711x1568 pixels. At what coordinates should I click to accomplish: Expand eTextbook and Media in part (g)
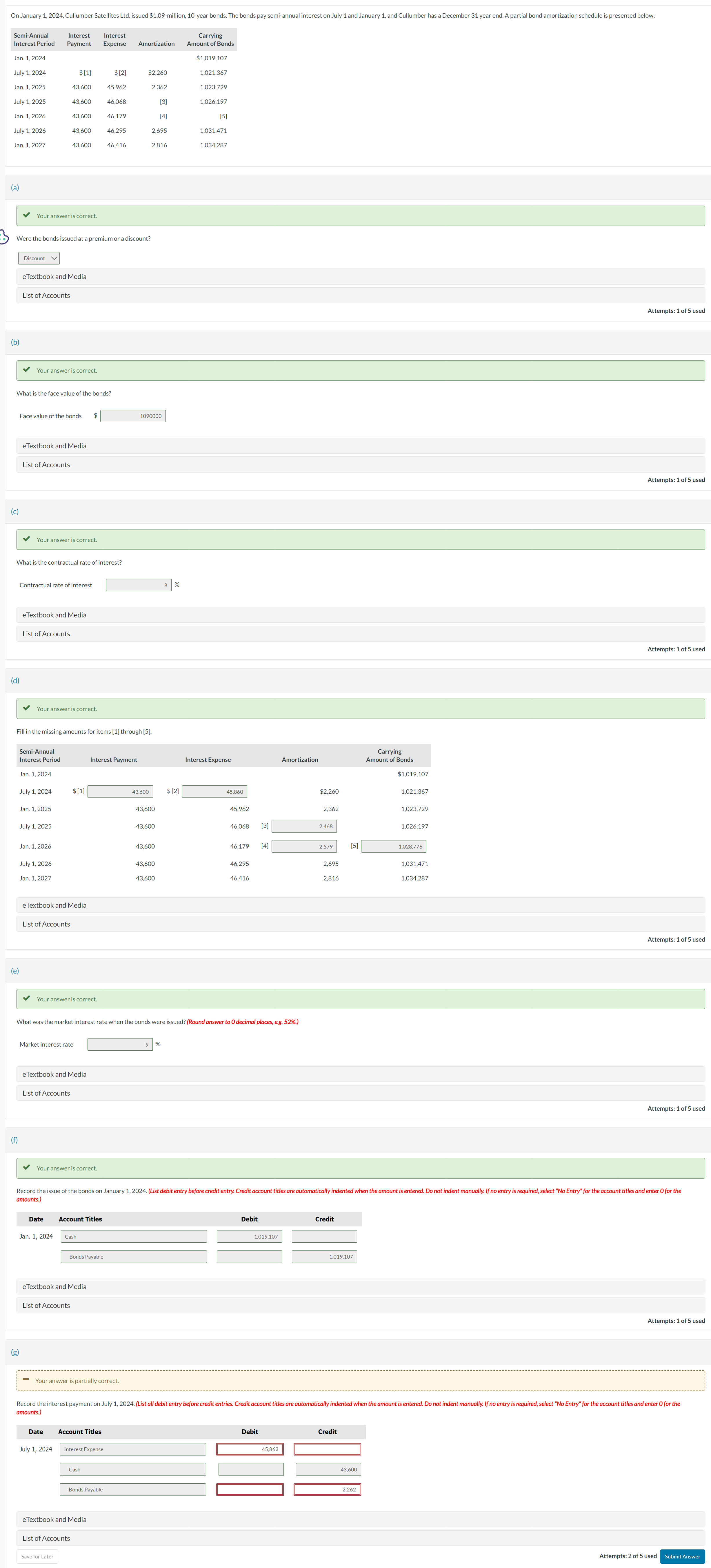click(x=54, y=1519)
